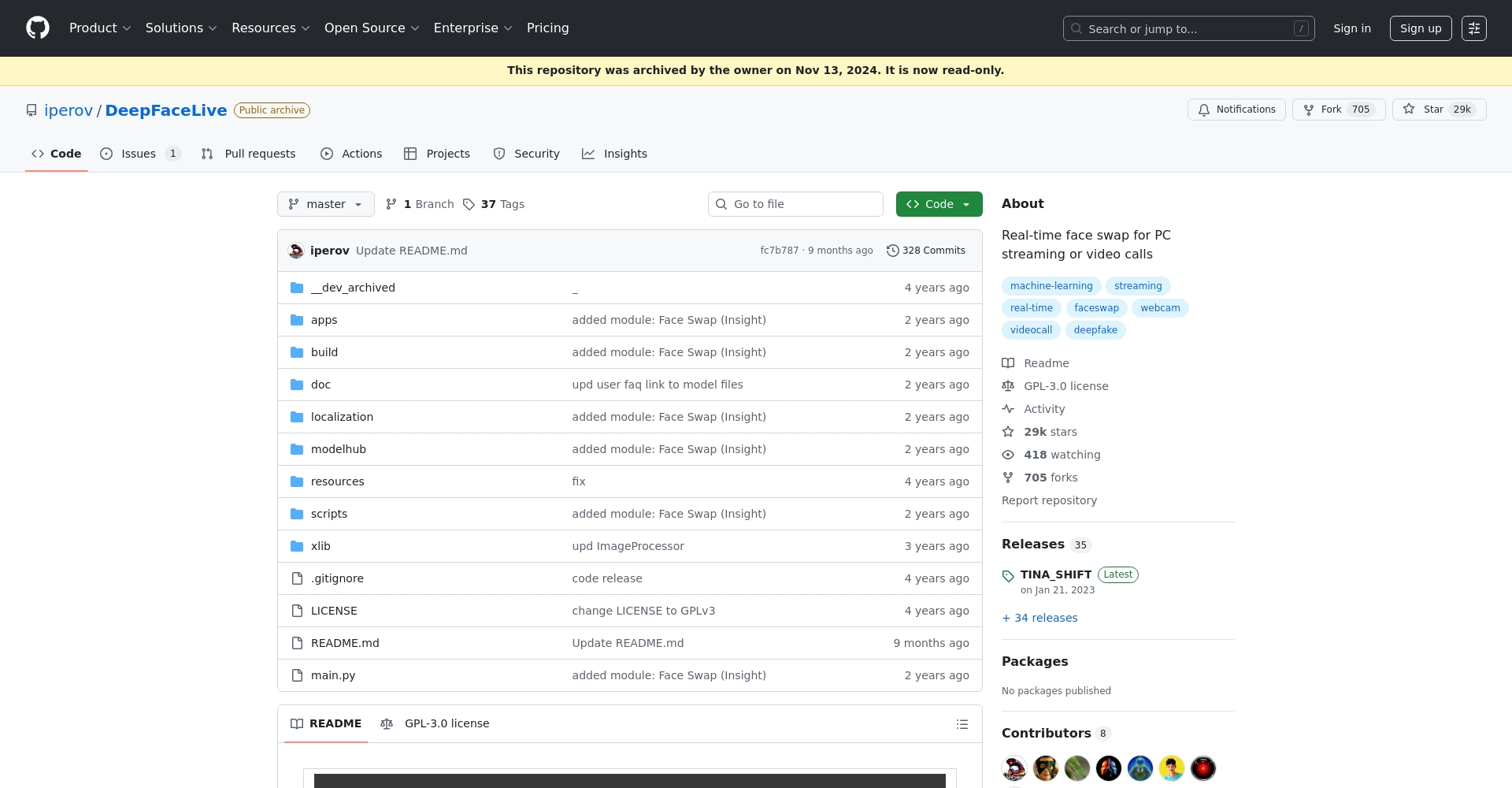Click the .gitignore file icon
This screenshot has width=1512, height=788.
[297, 578]
